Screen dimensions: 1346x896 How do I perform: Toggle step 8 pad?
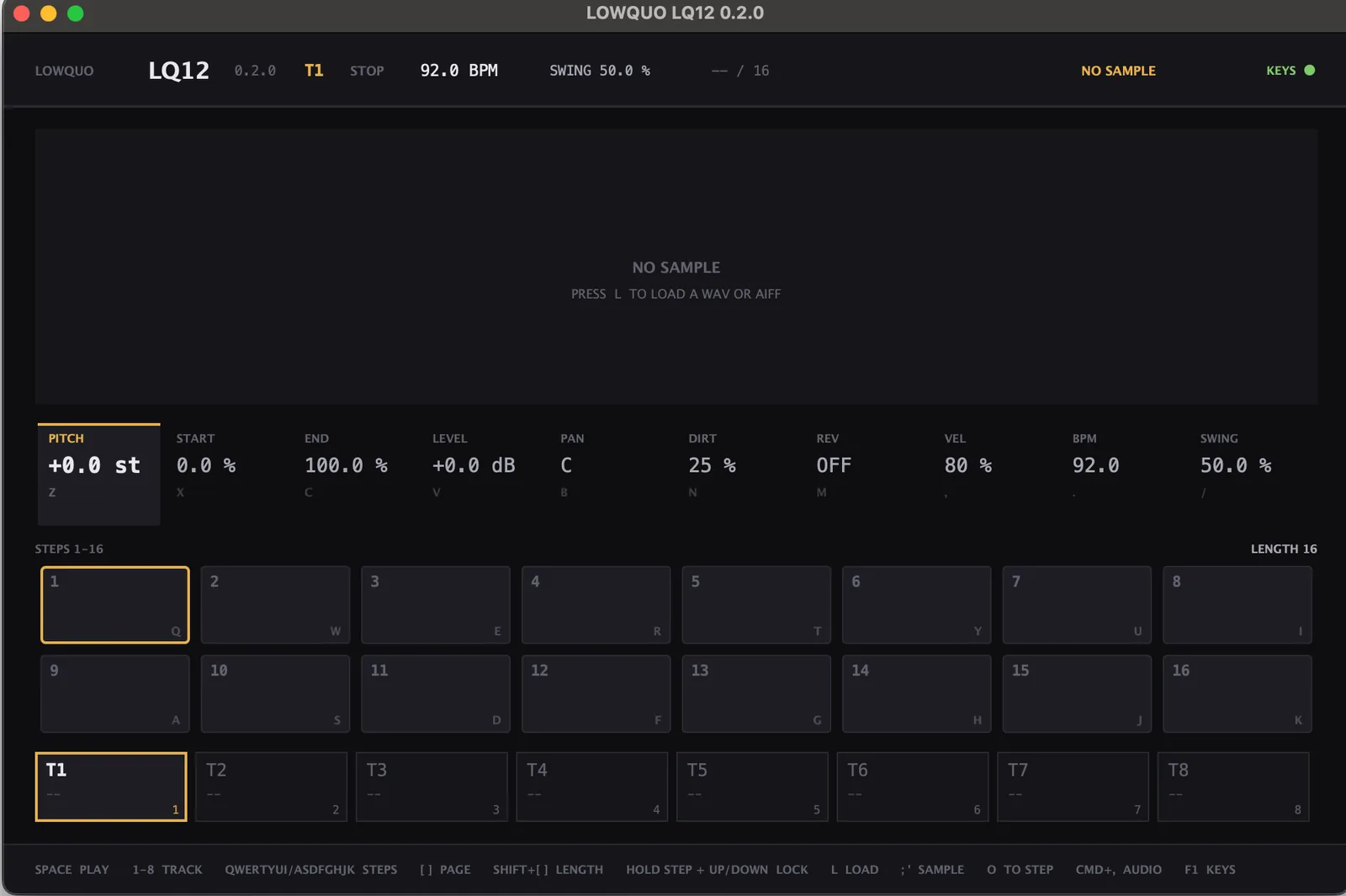[x=1237, y=605]
